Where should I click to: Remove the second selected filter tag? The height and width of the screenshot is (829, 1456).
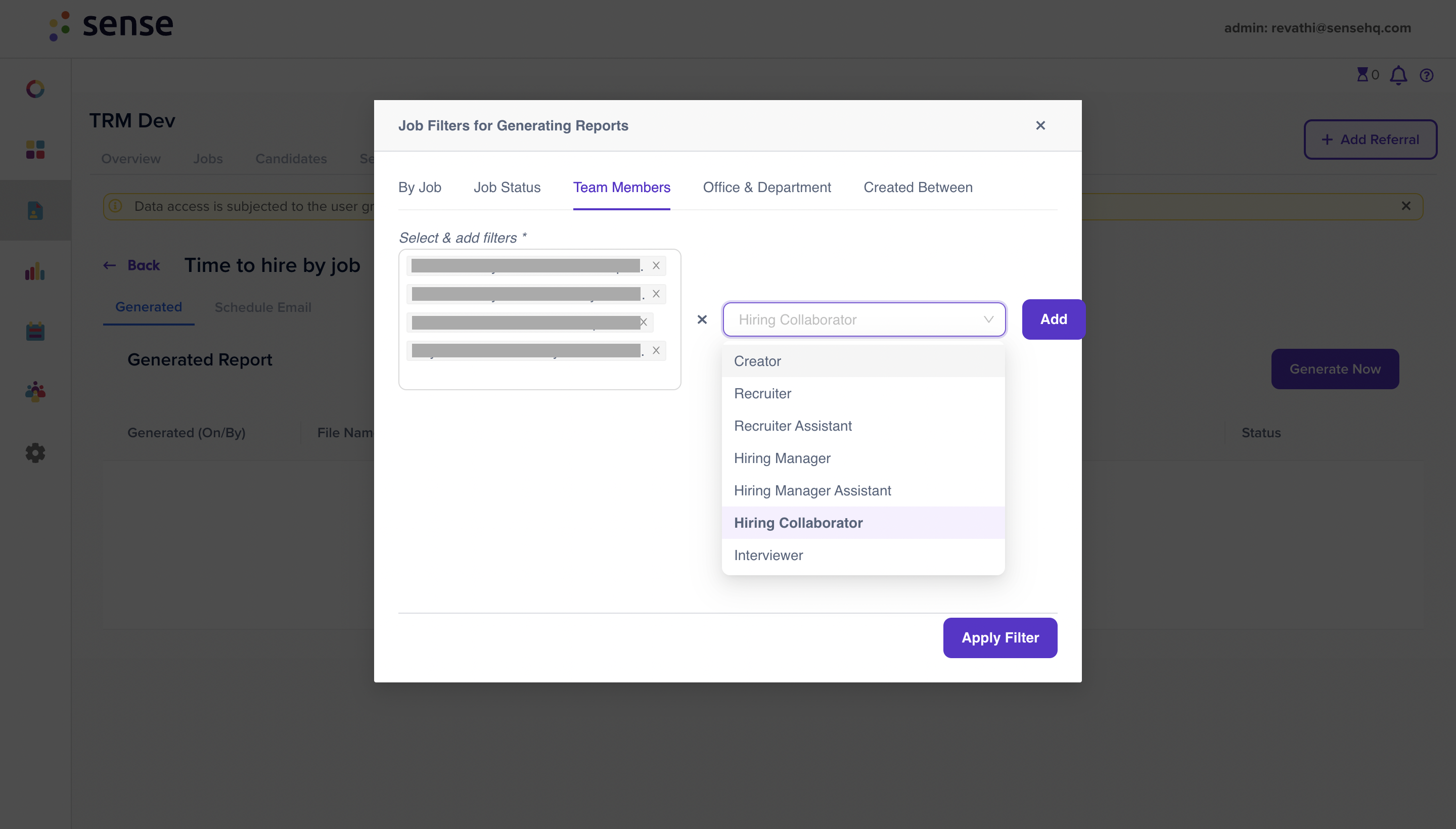point(656,294)
